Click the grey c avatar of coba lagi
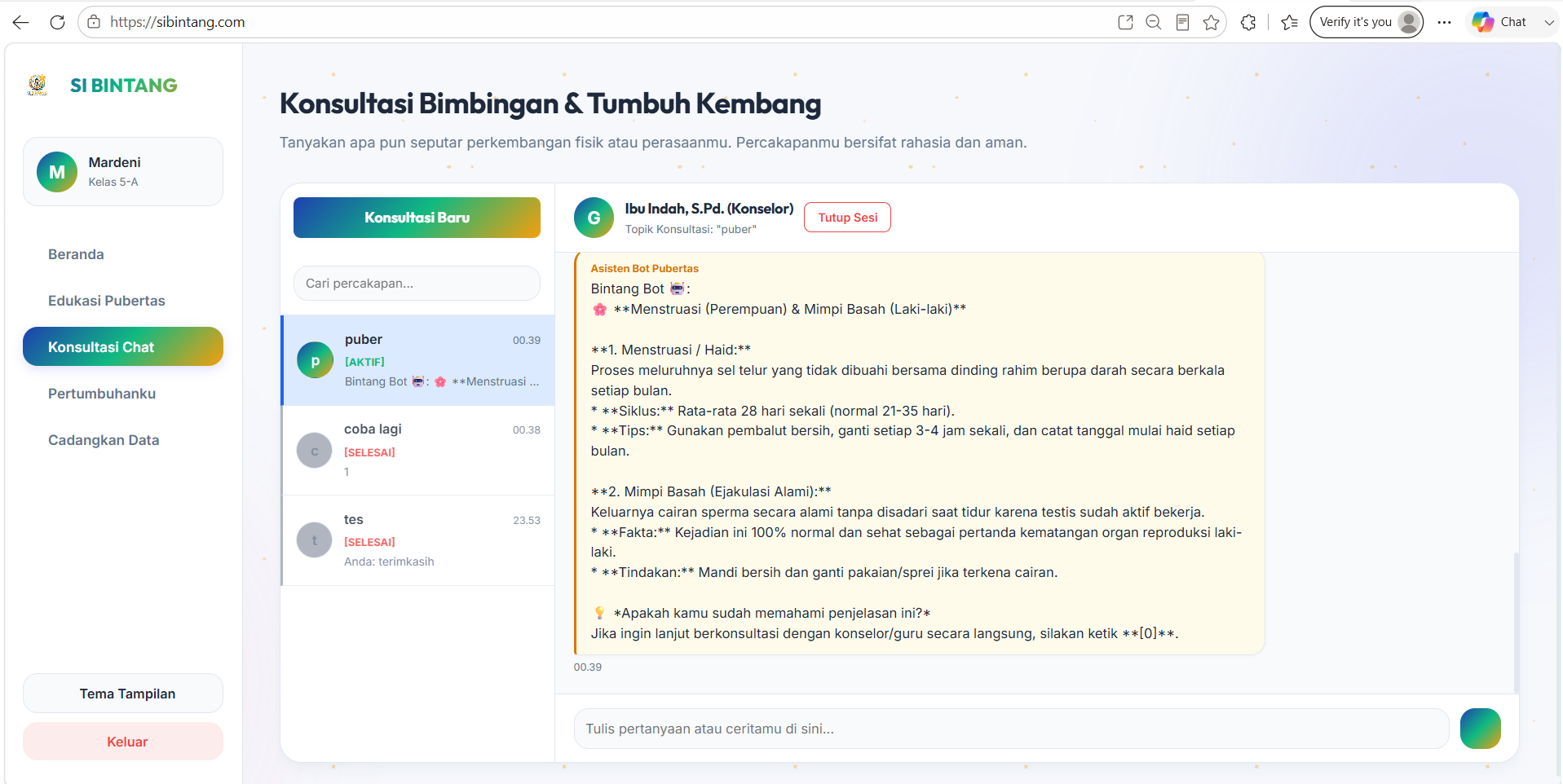This screenshot has width=1563, height=784. 315,451
